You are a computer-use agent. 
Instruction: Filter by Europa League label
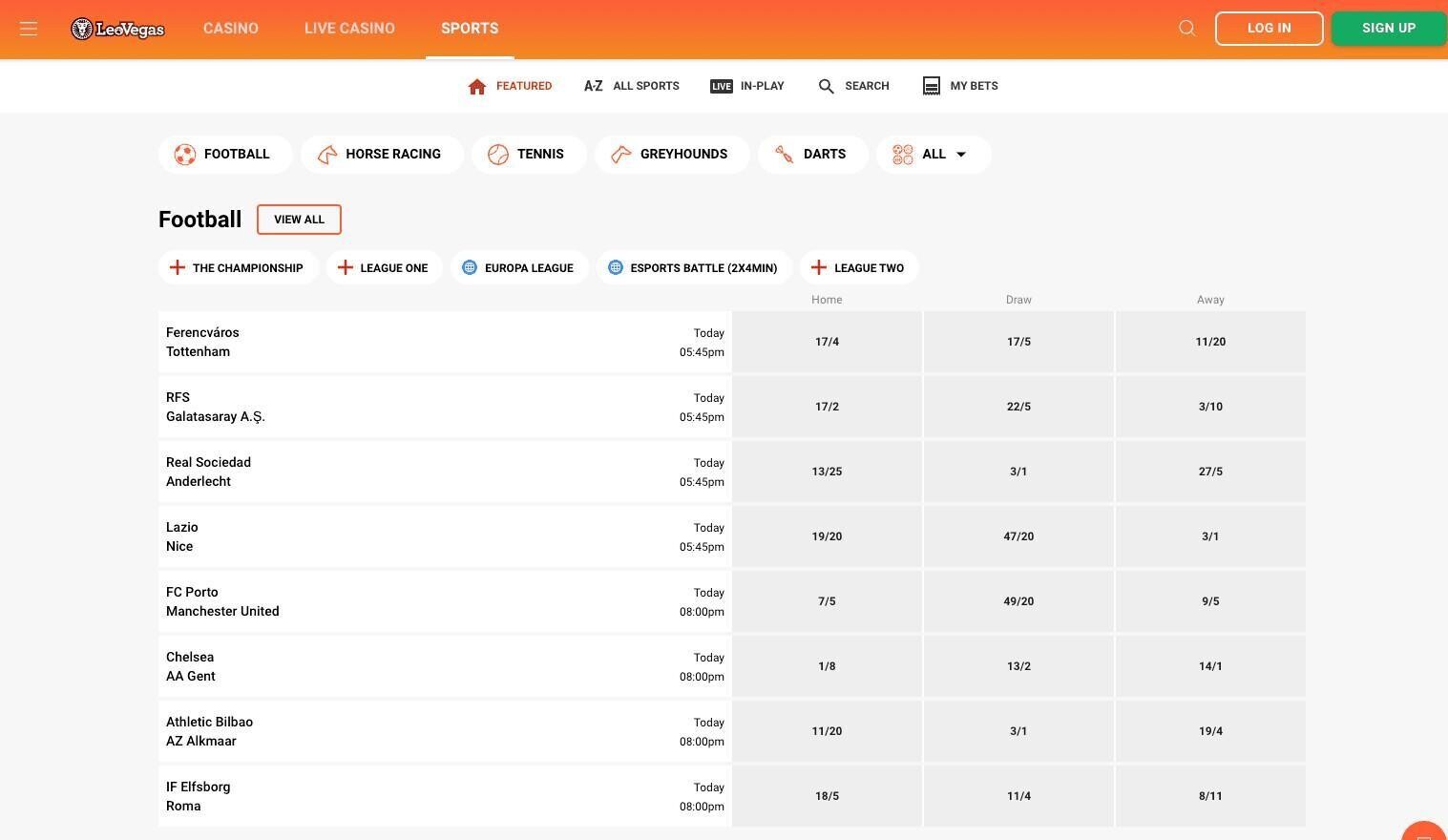[529, 268]
